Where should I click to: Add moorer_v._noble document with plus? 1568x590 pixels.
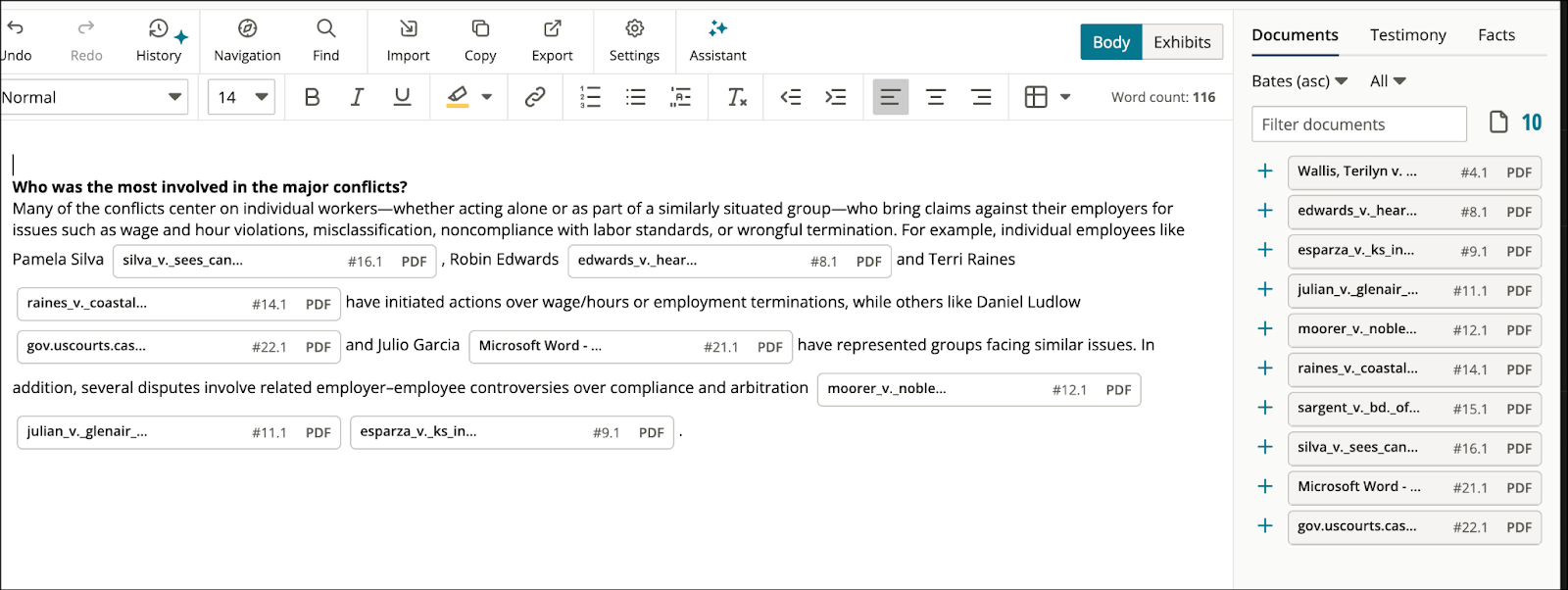[1265, 329]
